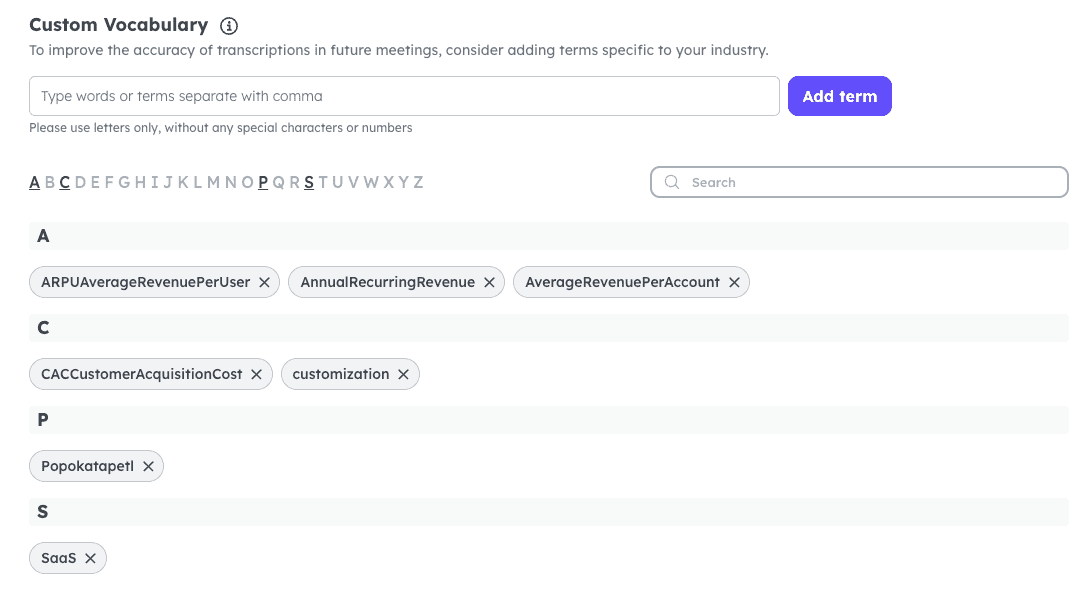Select letter M in alphabet index
1090x592 pixels.
tap(213, 182)
